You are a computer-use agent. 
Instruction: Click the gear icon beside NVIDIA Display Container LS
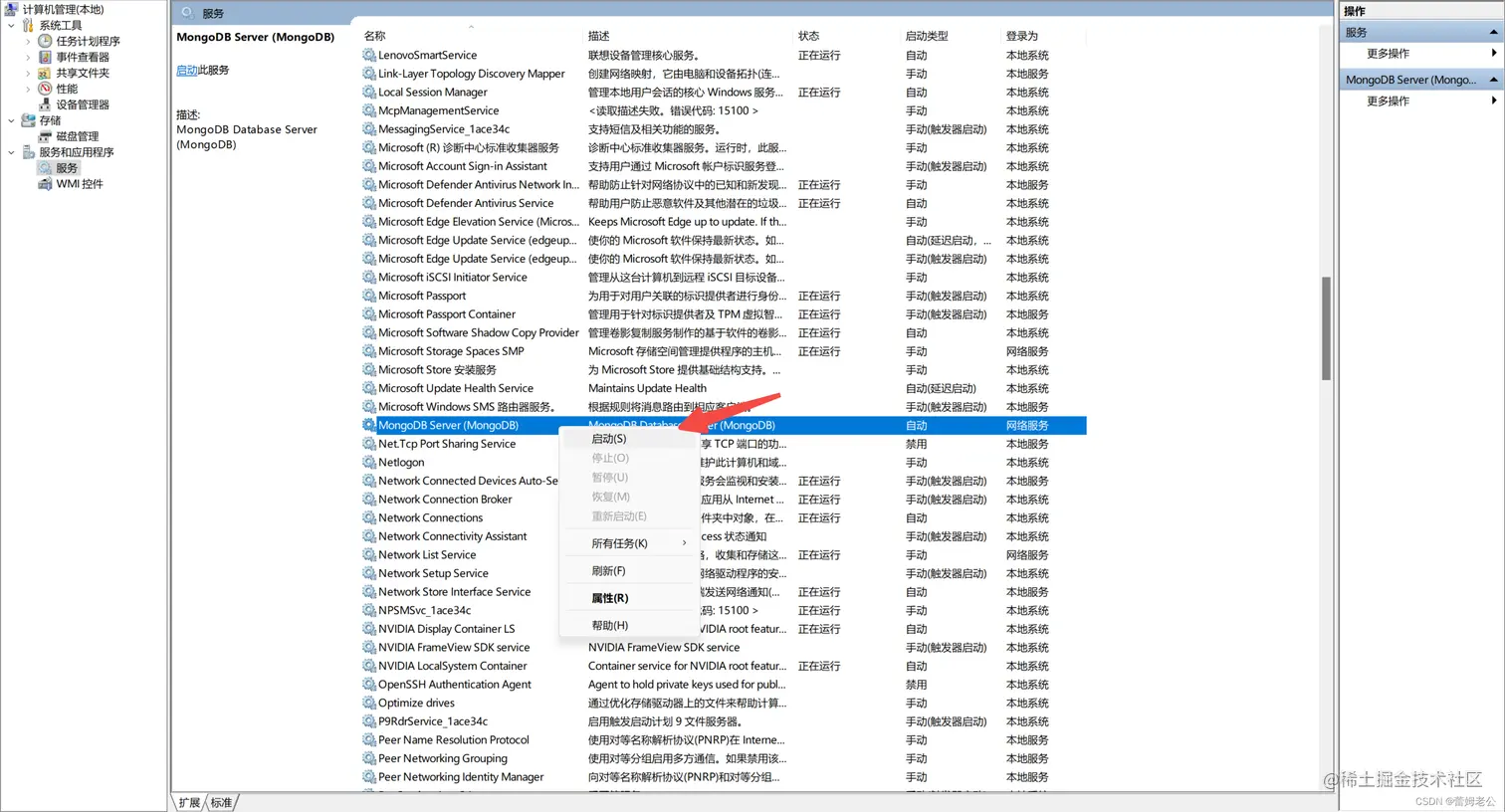pyautogui.click(x=369, y=629)
